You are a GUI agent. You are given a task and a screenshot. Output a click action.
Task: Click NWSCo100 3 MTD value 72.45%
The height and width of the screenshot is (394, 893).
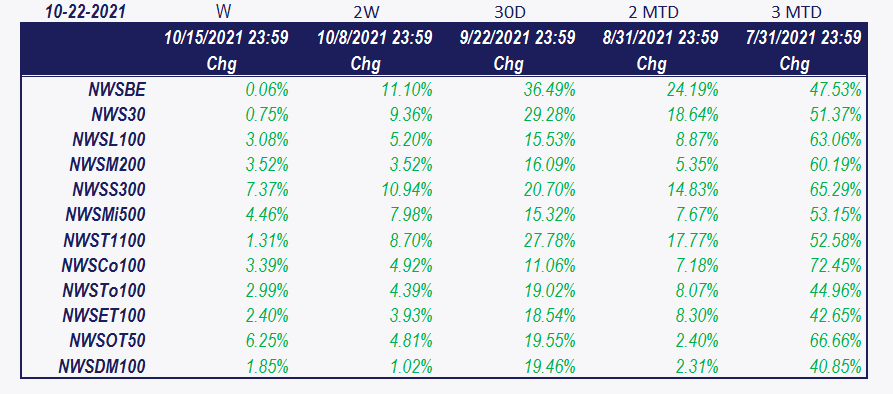tap(835, 265)
